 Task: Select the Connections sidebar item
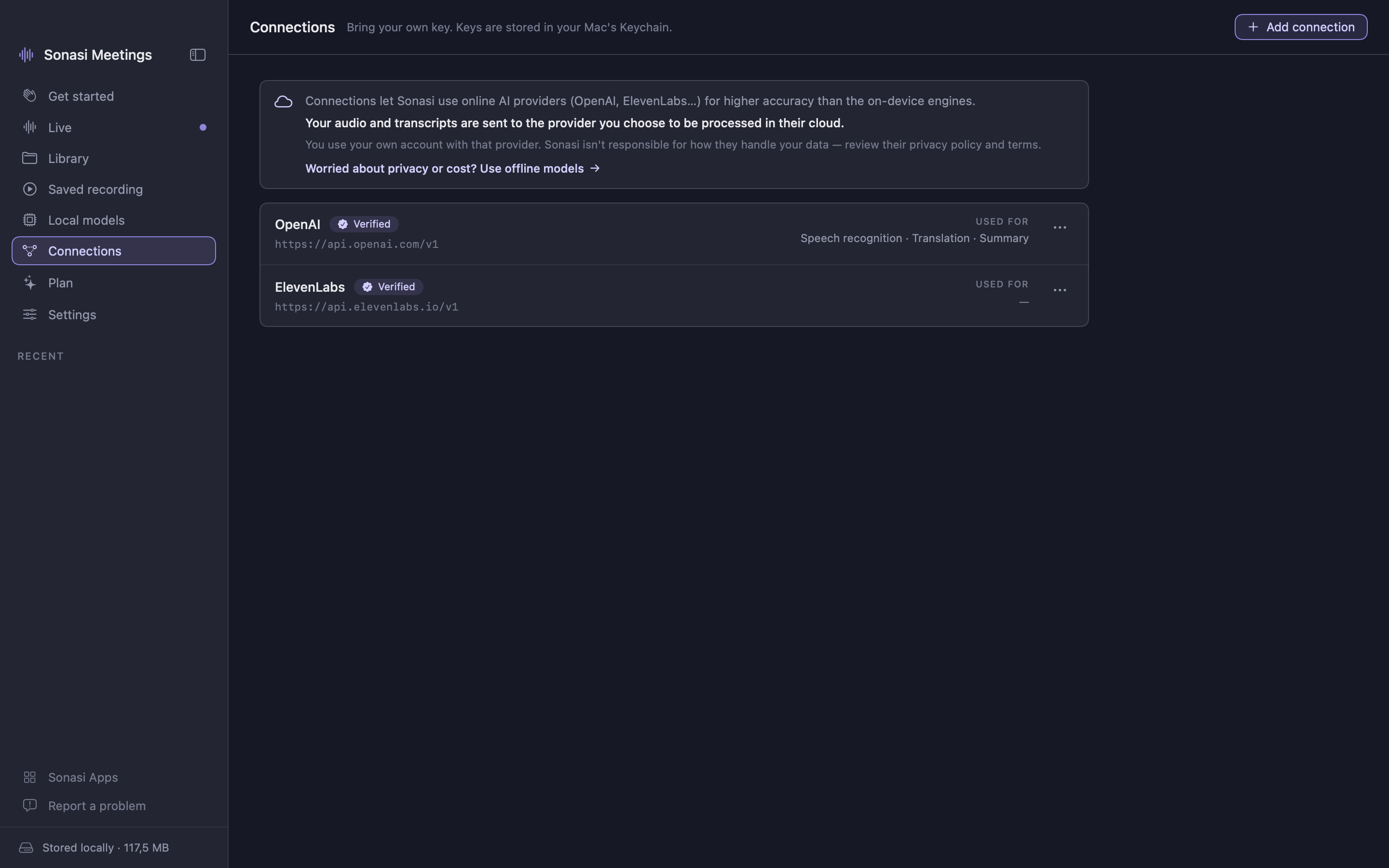pos(114,251)
